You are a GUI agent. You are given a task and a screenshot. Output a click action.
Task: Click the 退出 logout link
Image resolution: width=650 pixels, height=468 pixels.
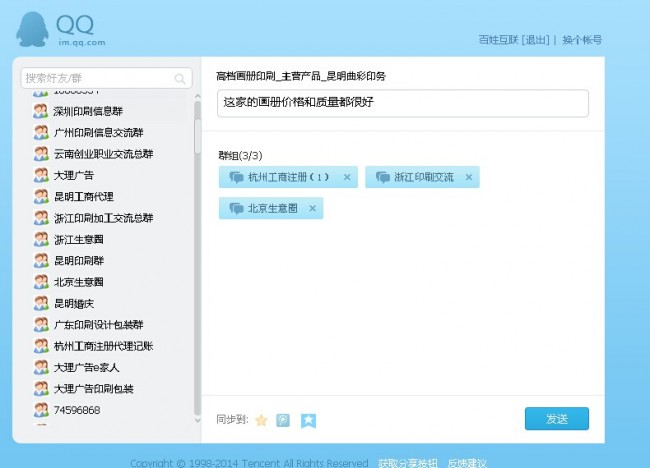[535, 40]
